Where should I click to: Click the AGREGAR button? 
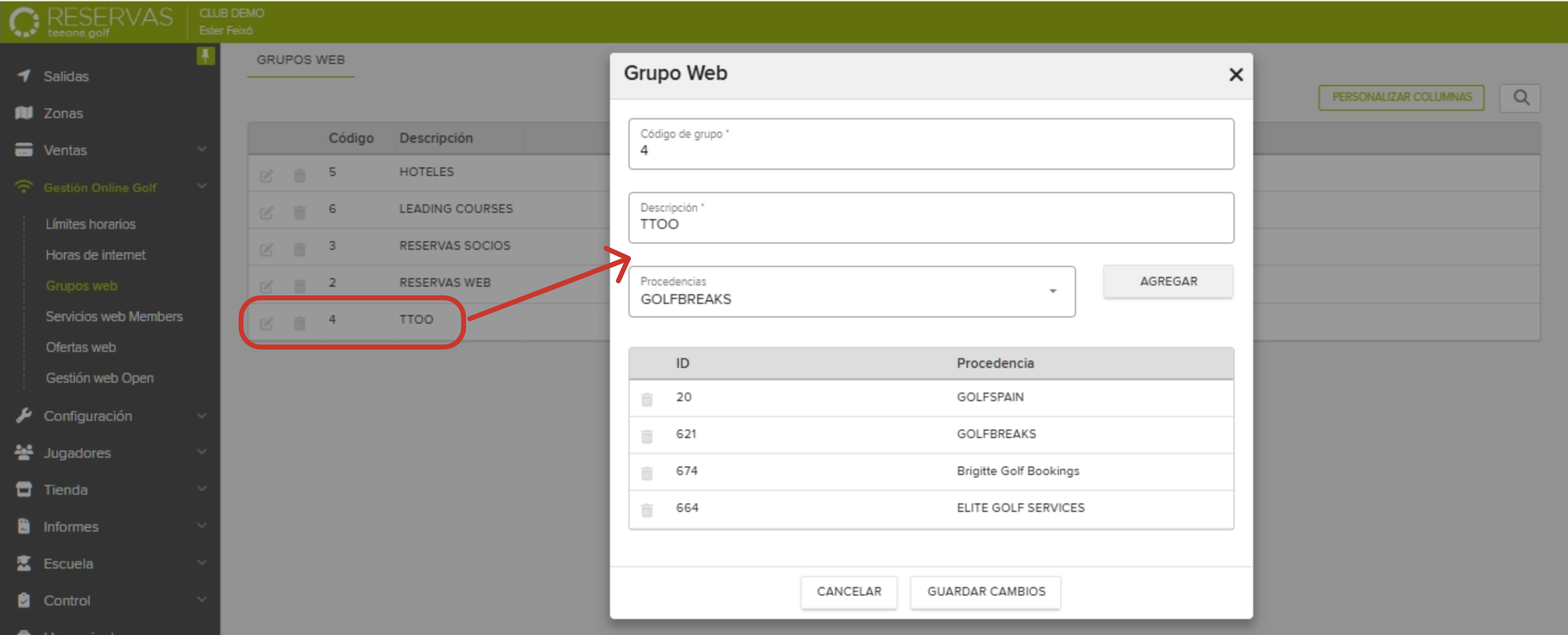[x=1168, y=281]
